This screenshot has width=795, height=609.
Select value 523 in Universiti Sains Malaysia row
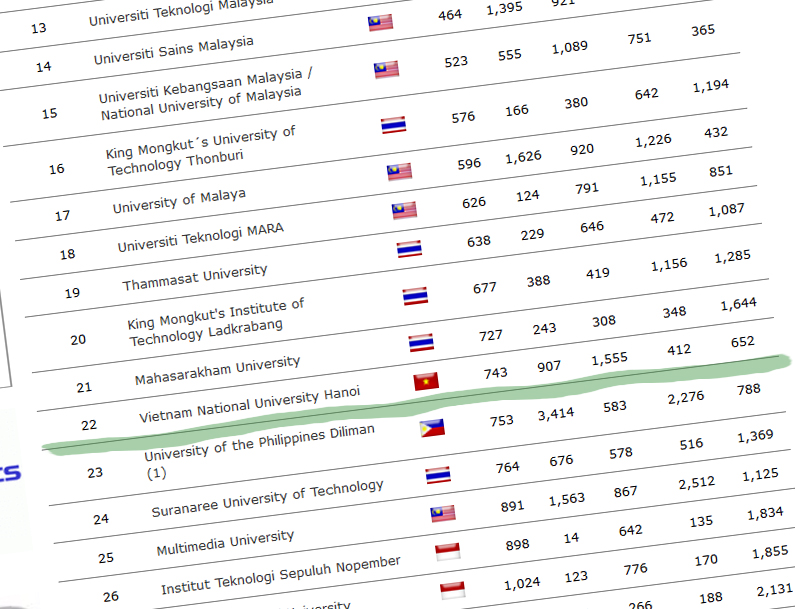tap(456, 62)
